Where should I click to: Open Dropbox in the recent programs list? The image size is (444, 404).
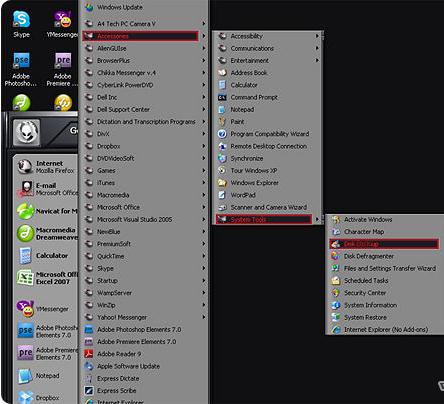(x=38, y=398)
